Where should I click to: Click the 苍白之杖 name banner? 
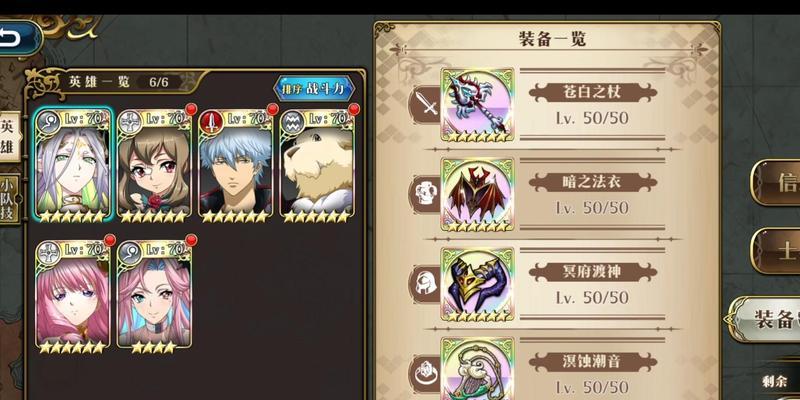tap(593, 92)
